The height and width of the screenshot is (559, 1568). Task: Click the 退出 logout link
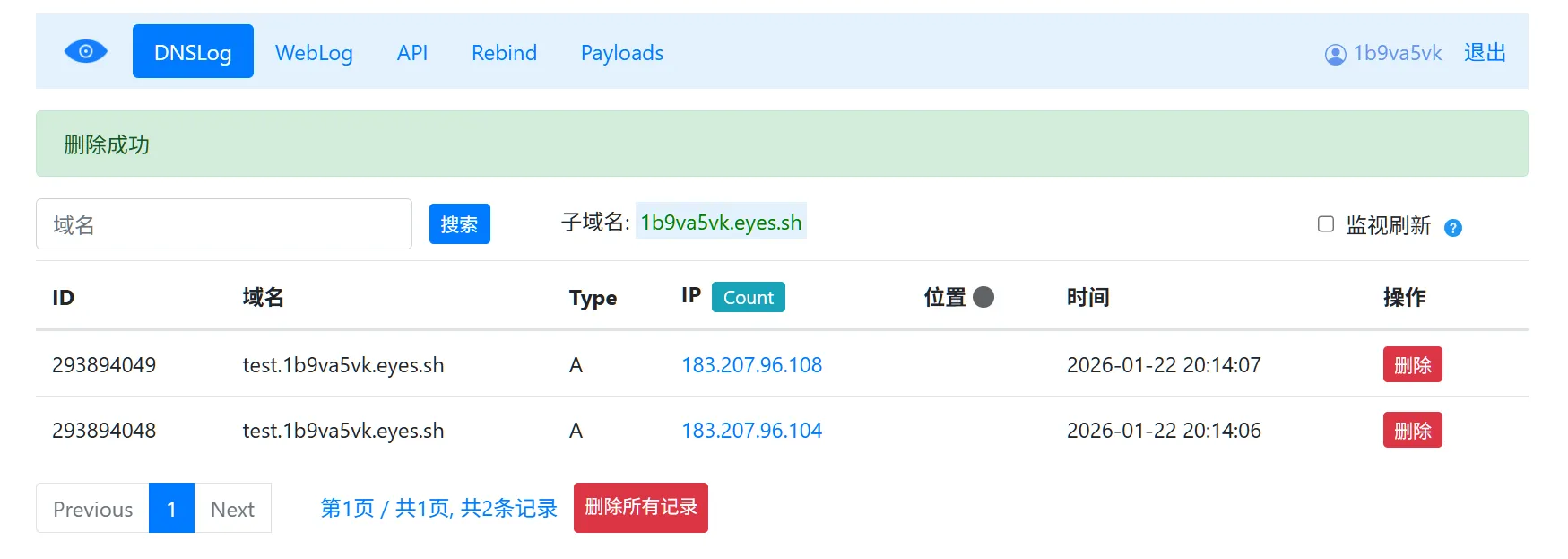pyautogui.click(x=1484, y=53)
